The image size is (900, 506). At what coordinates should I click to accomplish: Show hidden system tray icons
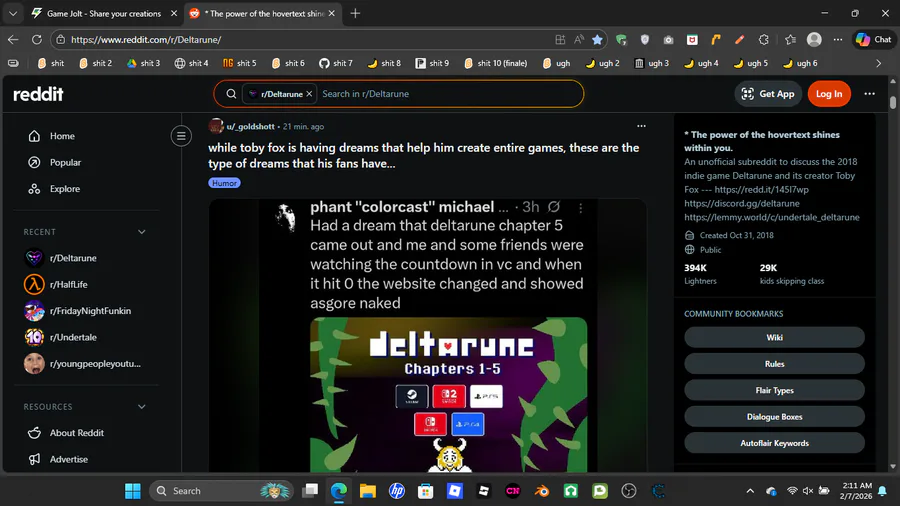pos(750,491)
